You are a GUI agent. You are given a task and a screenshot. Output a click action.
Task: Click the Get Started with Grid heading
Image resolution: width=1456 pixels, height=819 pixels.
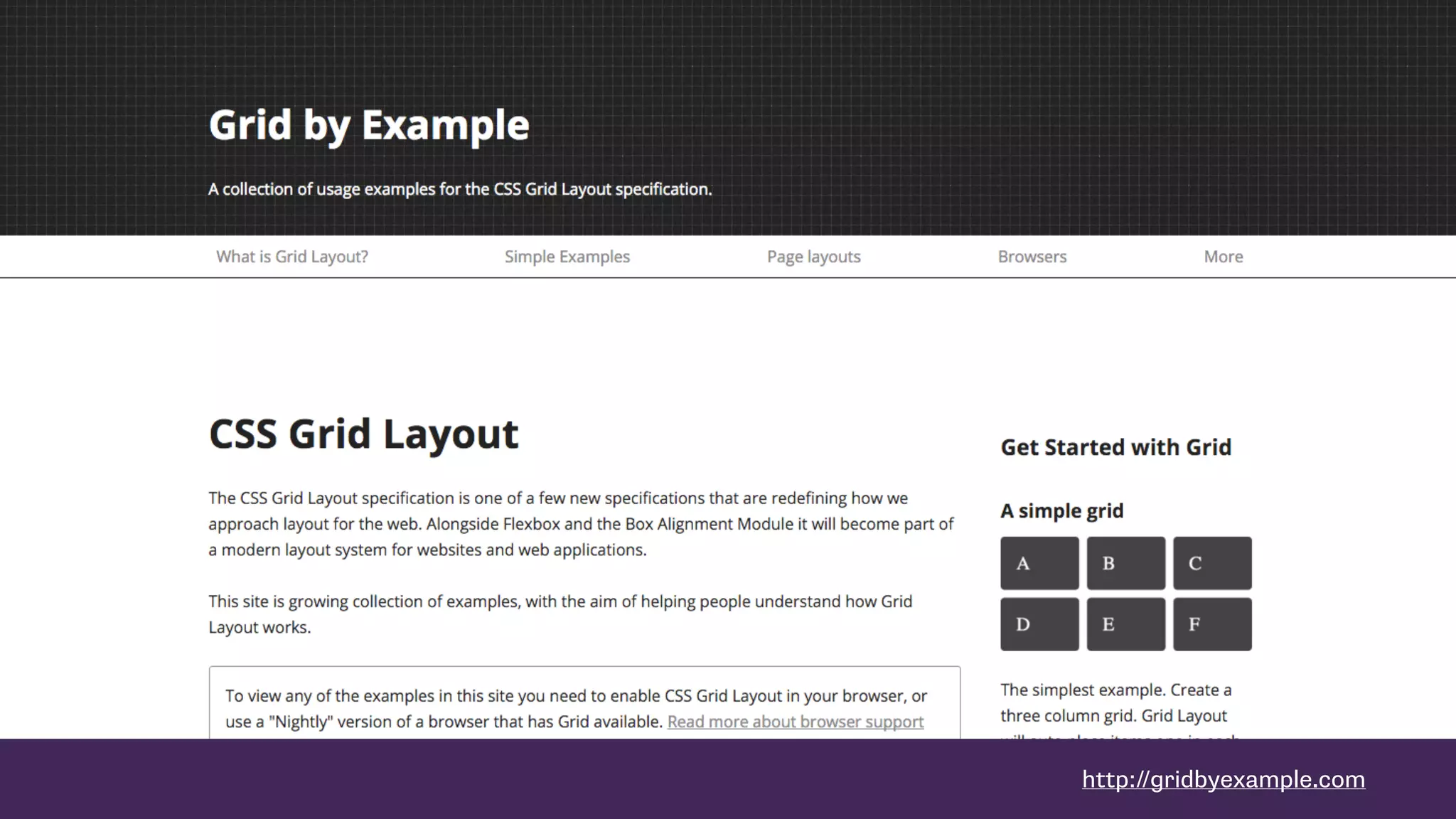1115,447
